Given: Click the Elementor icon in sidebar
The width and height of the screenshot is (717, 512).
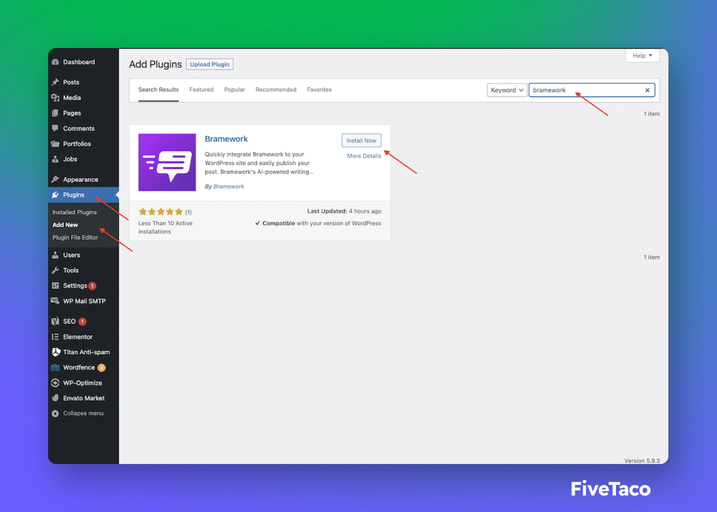Looking at the screenshot, I should coord(55,337).
